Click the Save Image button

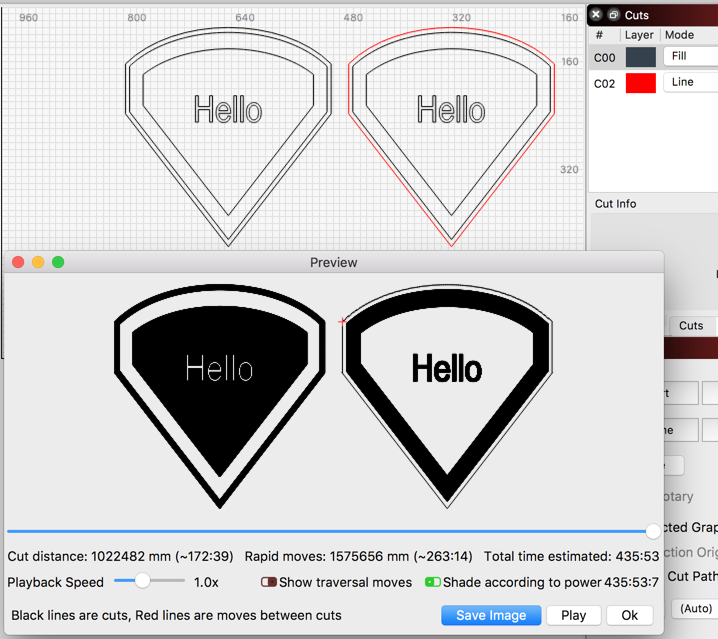[x=491, y=615]
